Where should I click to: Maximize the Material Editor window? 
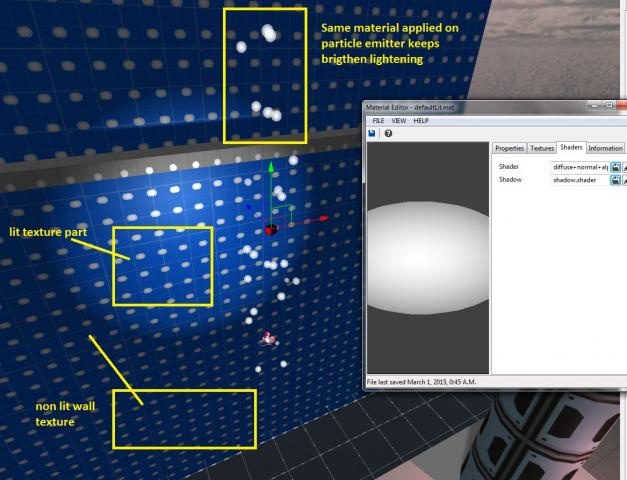(x=608, y=105)
